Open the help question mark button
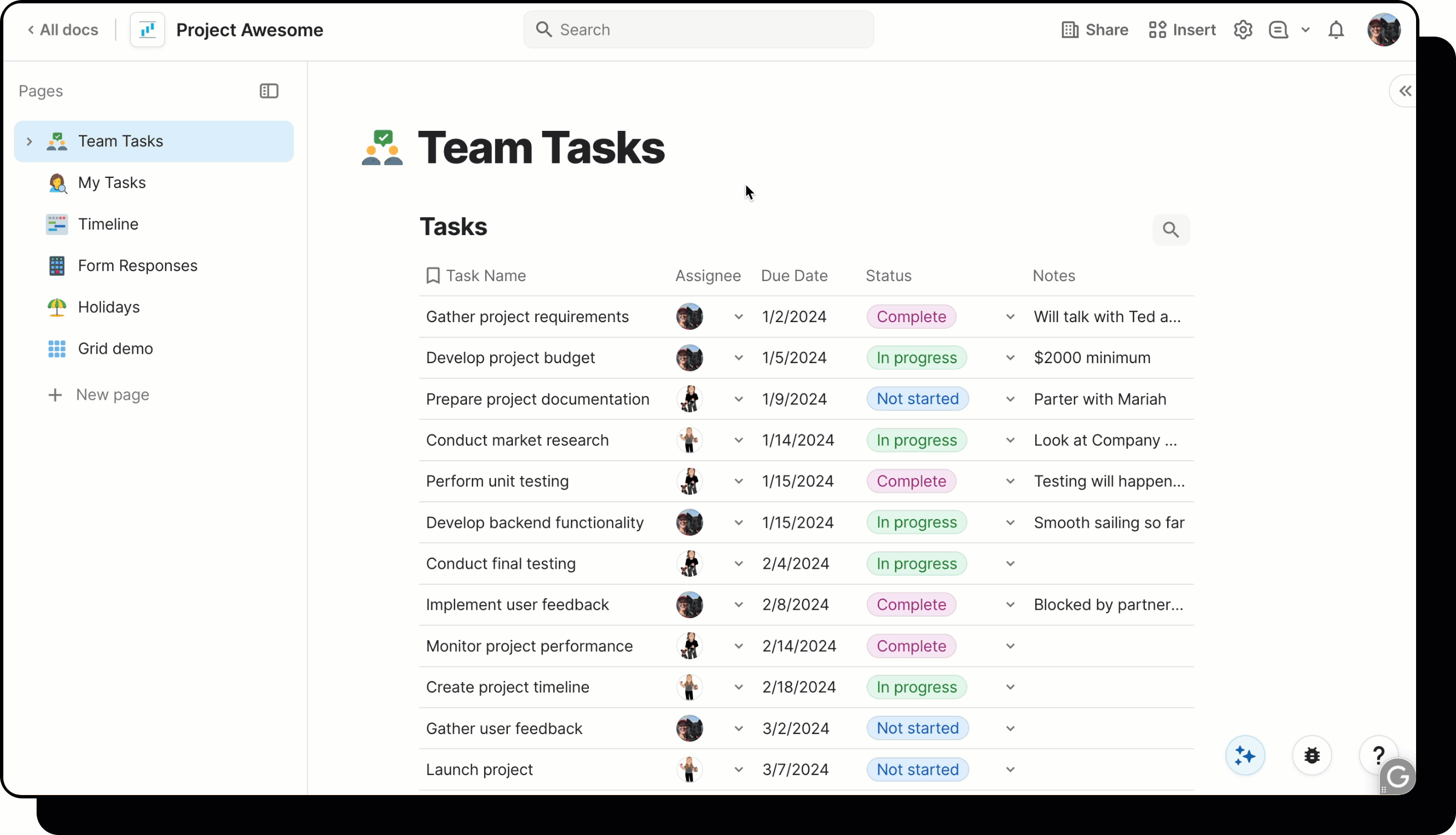Image resolution: width=1456 pixels, height=835 pixels. click(x=1378, y=755)
